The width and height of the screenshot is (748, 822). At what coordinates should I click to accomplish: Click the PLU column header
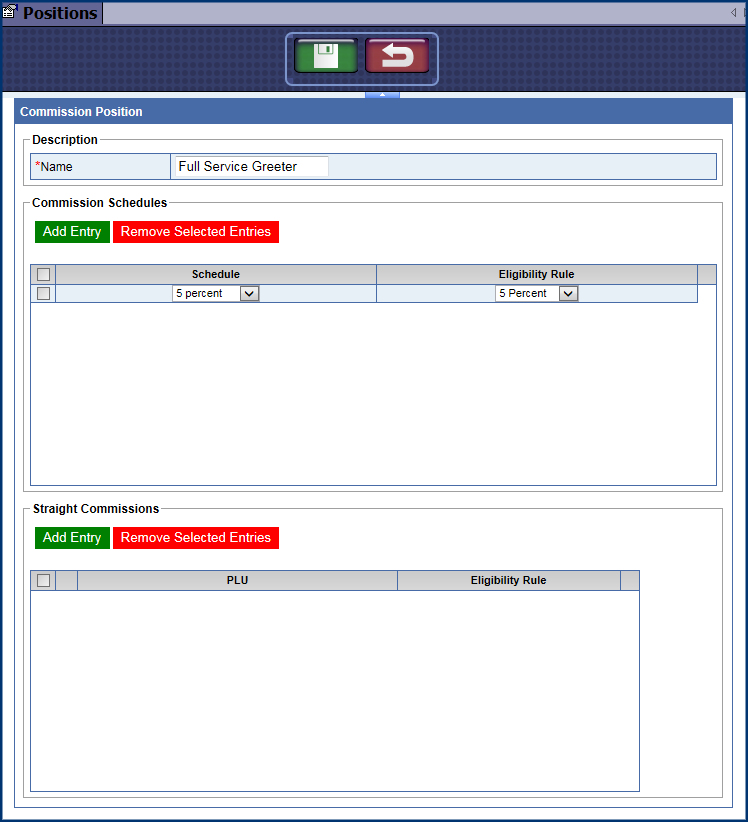pos(237,580)
